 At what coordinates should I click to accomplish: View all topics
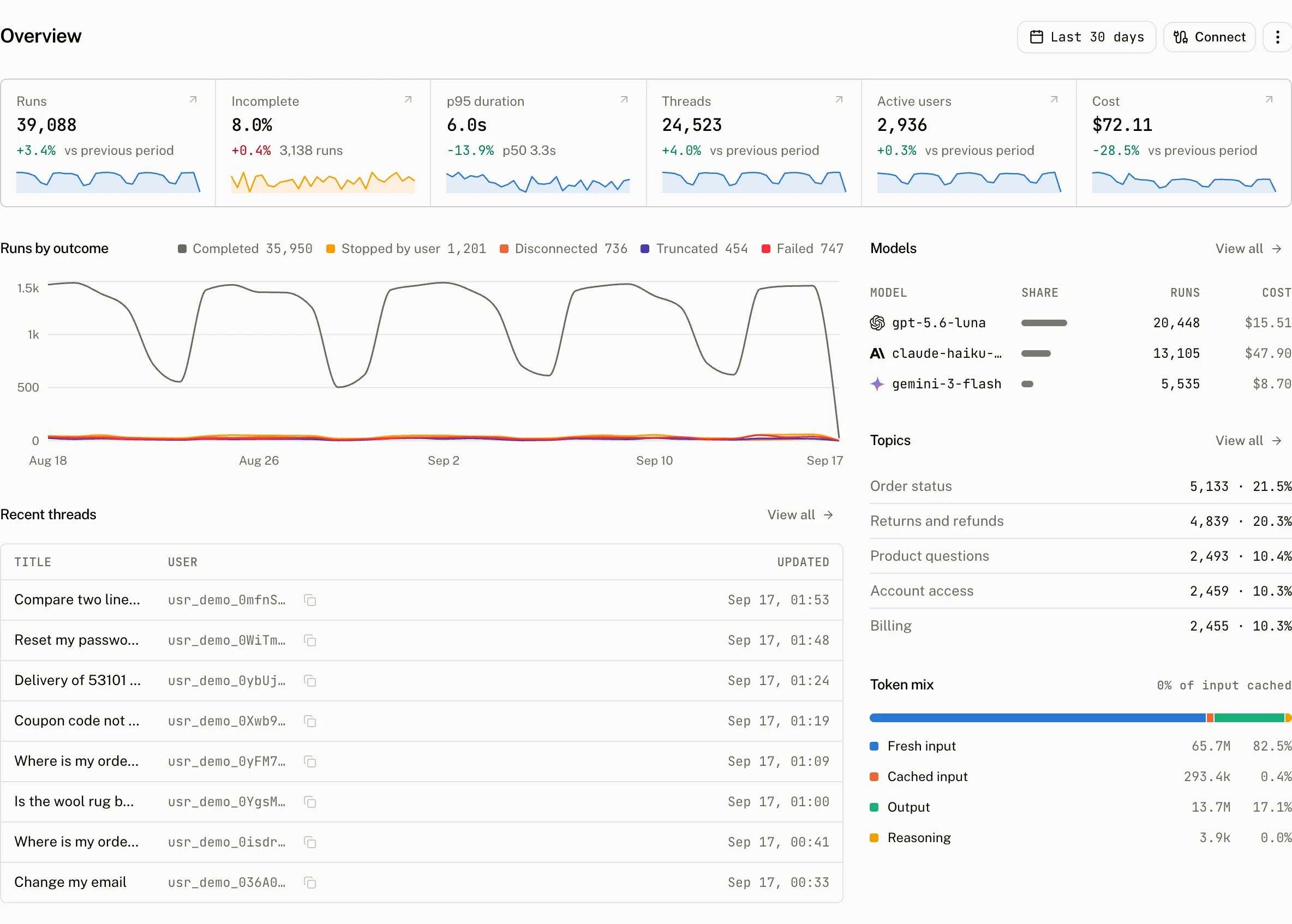[1248, 440]
